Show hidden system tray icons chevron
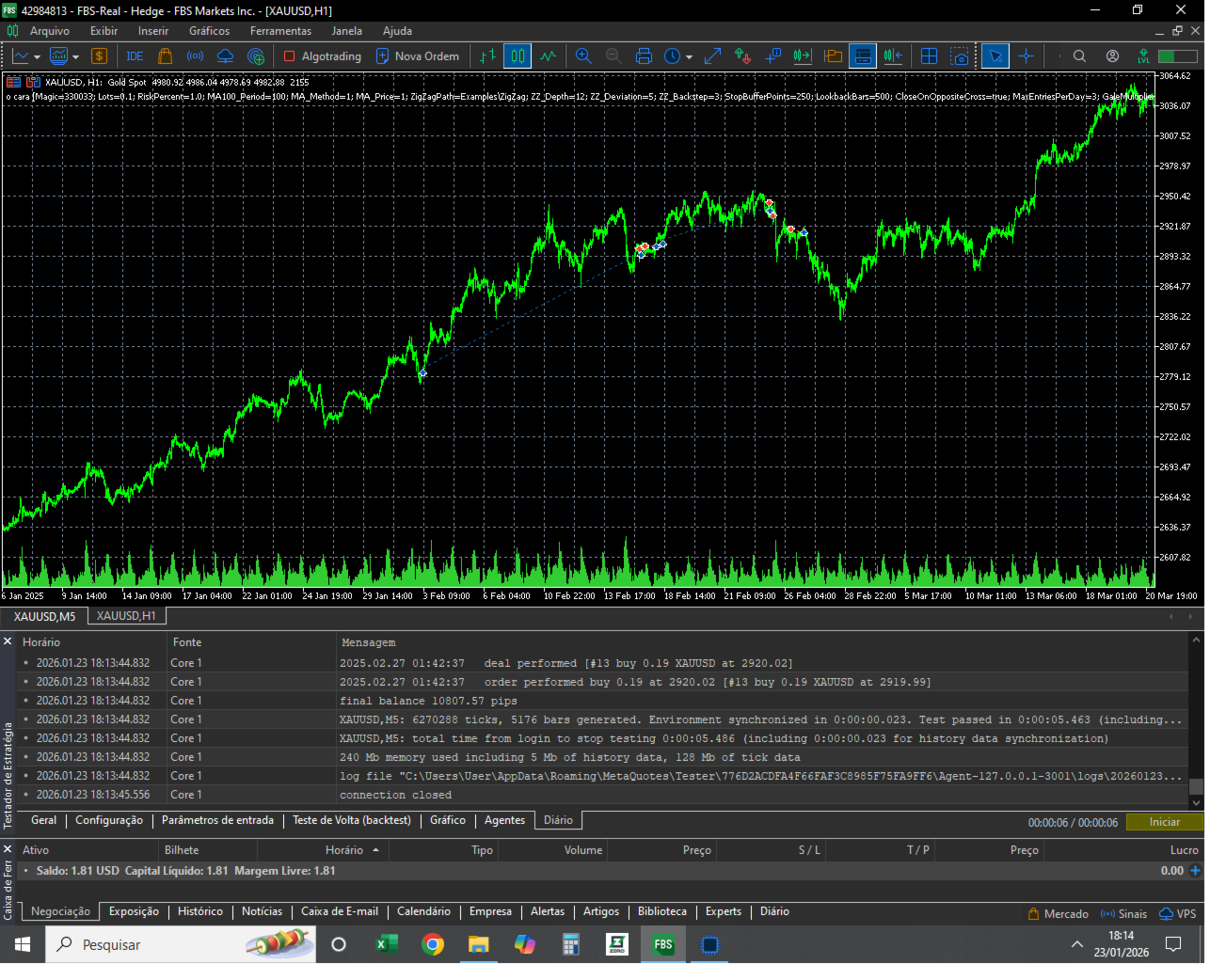This screenshot has width=1210, height=980. (x=1077, y=944)
